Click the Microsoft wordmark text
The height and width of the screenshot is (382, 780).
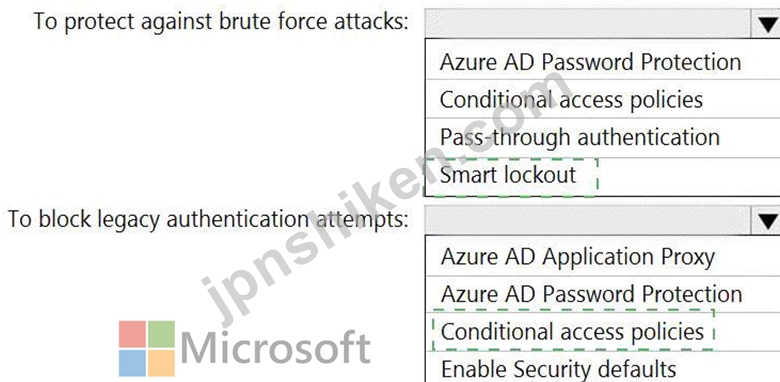click(275, 347)
